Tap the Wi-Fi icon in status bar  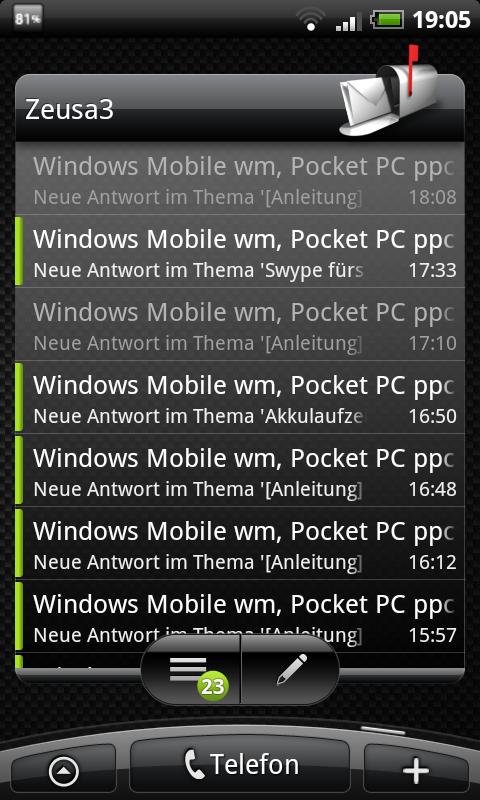(x=310, y=20)
